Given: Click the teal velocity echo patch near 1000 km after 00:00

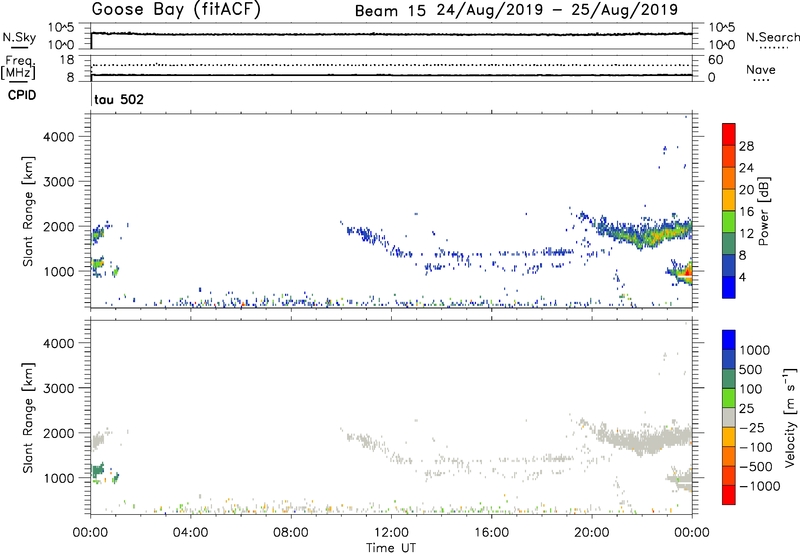Looking at the screenshot, I should (97, 470).
